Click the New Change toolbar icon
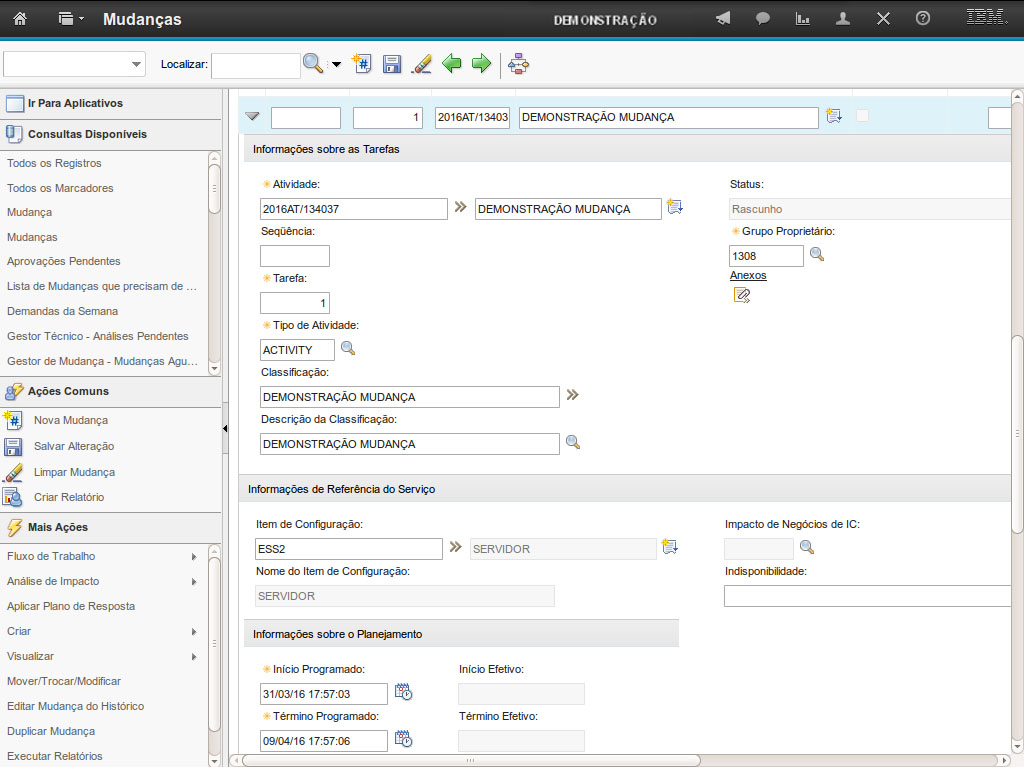 click(363, 64)
